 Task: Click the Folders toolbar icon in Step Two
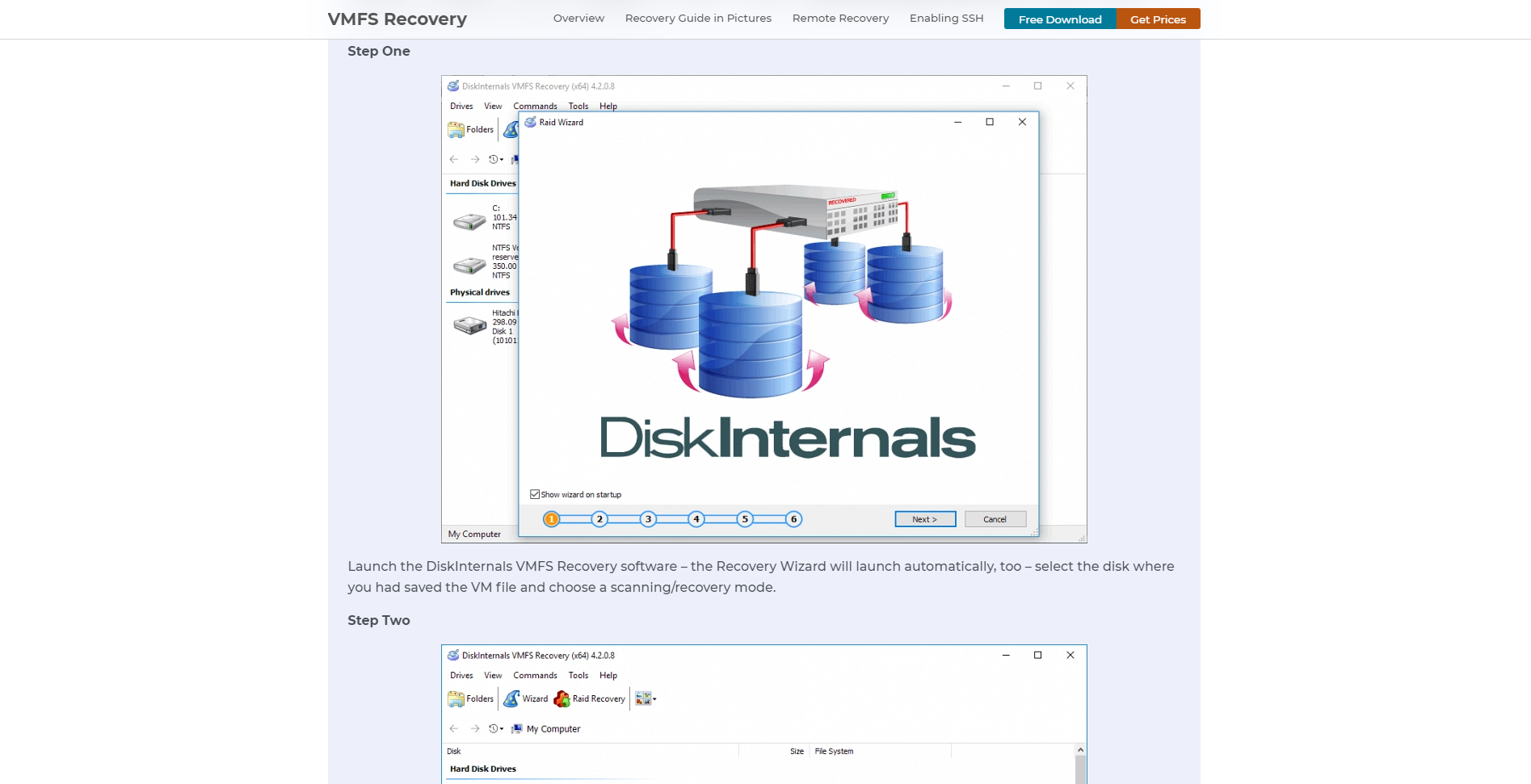click(x=456, y=698)
